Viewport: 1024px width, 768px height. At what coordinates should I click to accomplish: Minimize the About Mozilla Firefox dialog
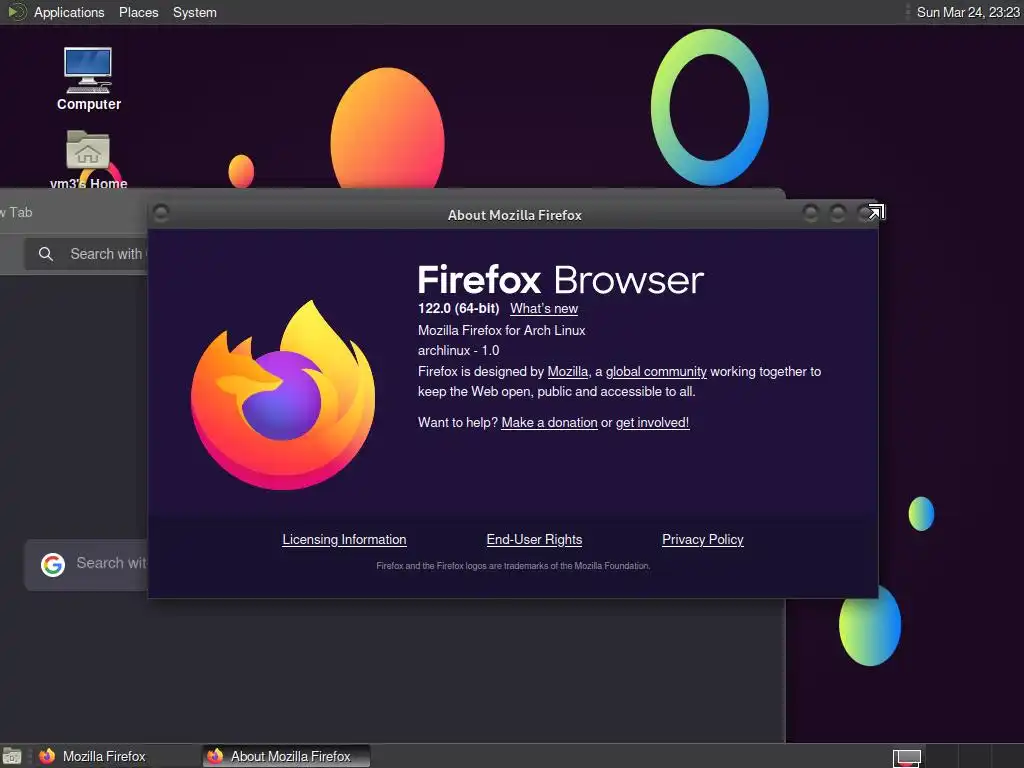point(810,213)
